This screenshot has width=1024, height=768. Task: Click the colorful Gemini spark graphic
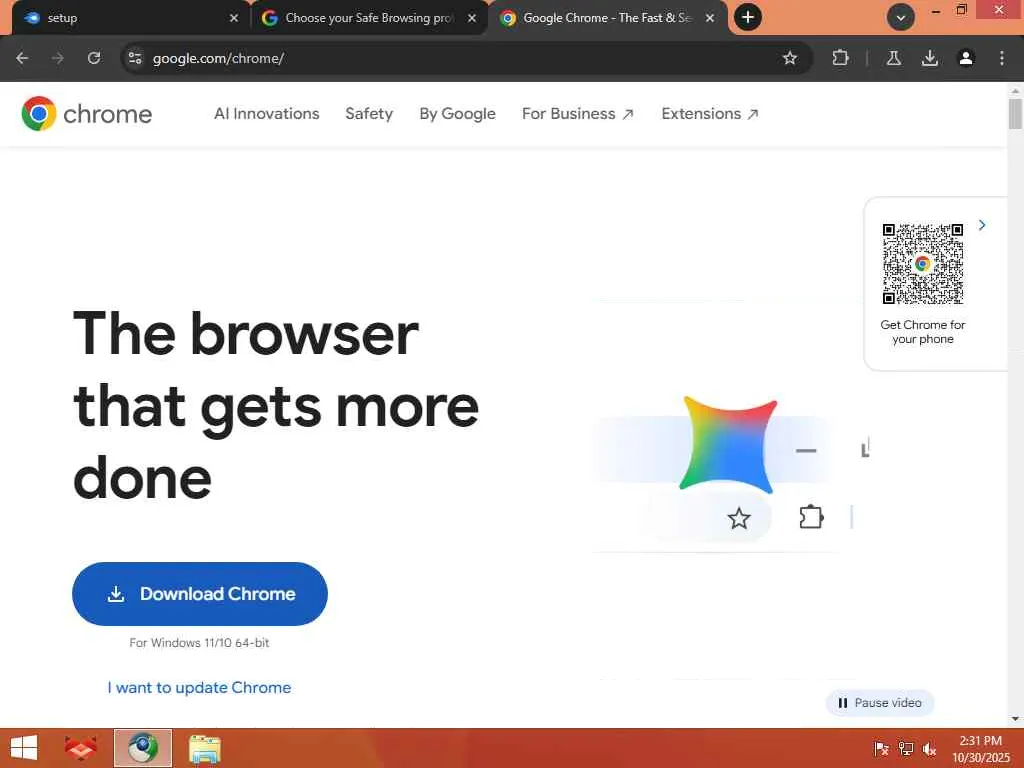[728, 444]
